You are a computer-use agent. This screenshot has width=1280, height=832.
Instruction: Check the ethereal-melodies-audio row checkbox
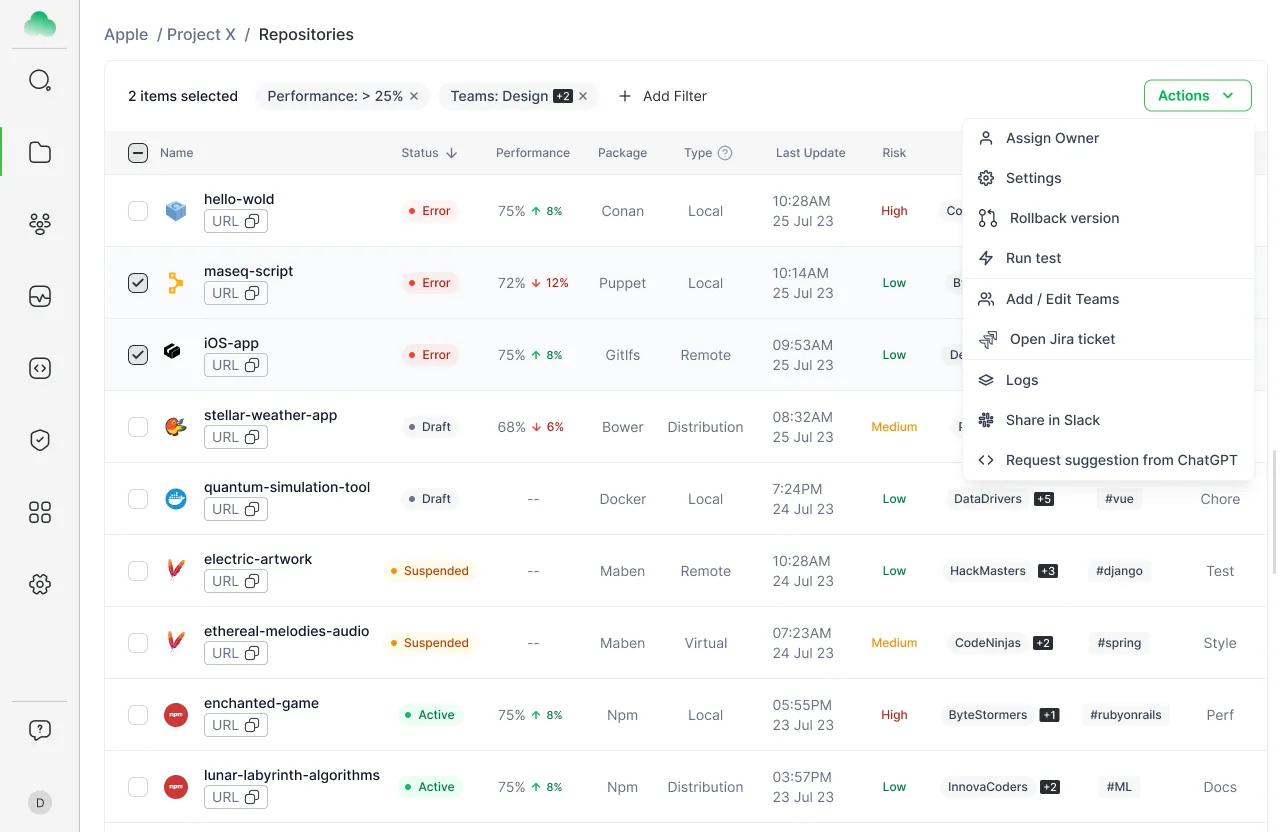(138, 643)
